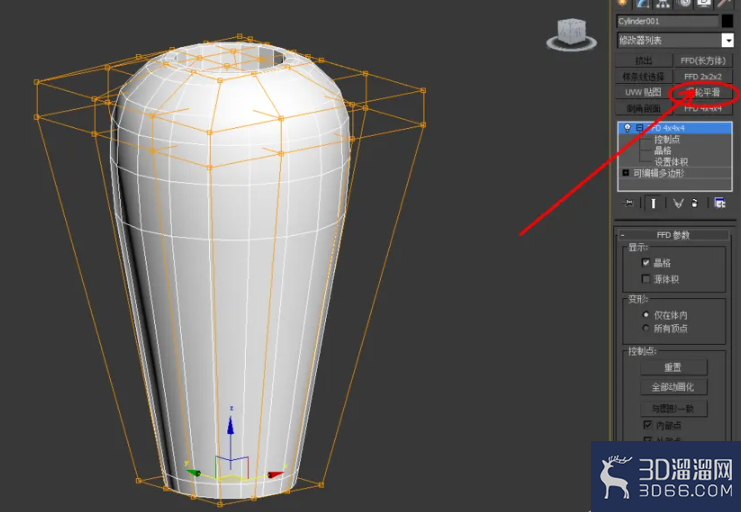The image size is (741, 512).
Task: Toggle the 内部点 checkbox
Action: (x=648, y=425)
